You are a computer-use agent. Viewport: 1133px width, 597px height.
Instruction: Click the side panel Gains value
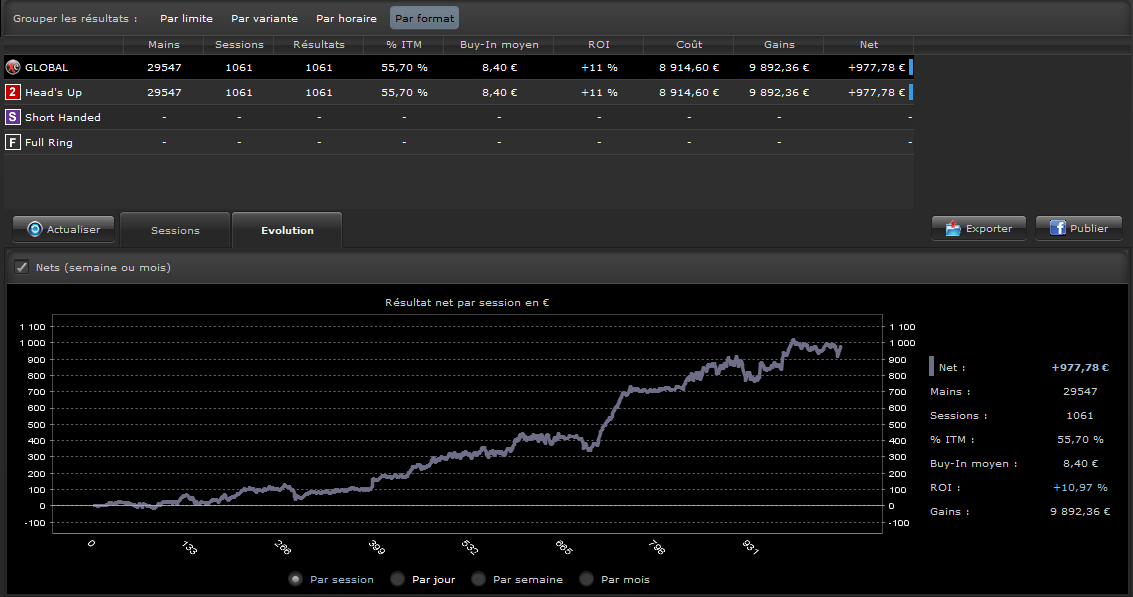(x=1080, y=511)
